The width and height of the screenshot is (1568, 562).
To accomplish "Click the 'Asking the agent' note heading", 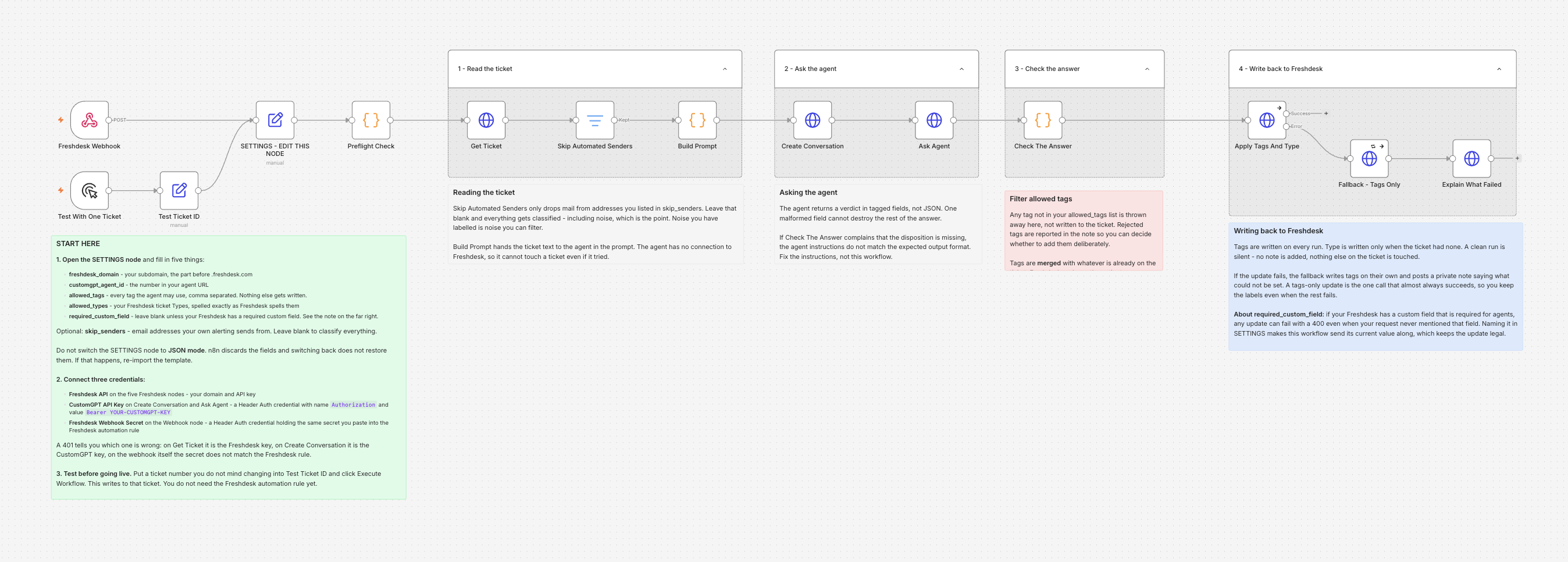I will click(808, 193).
